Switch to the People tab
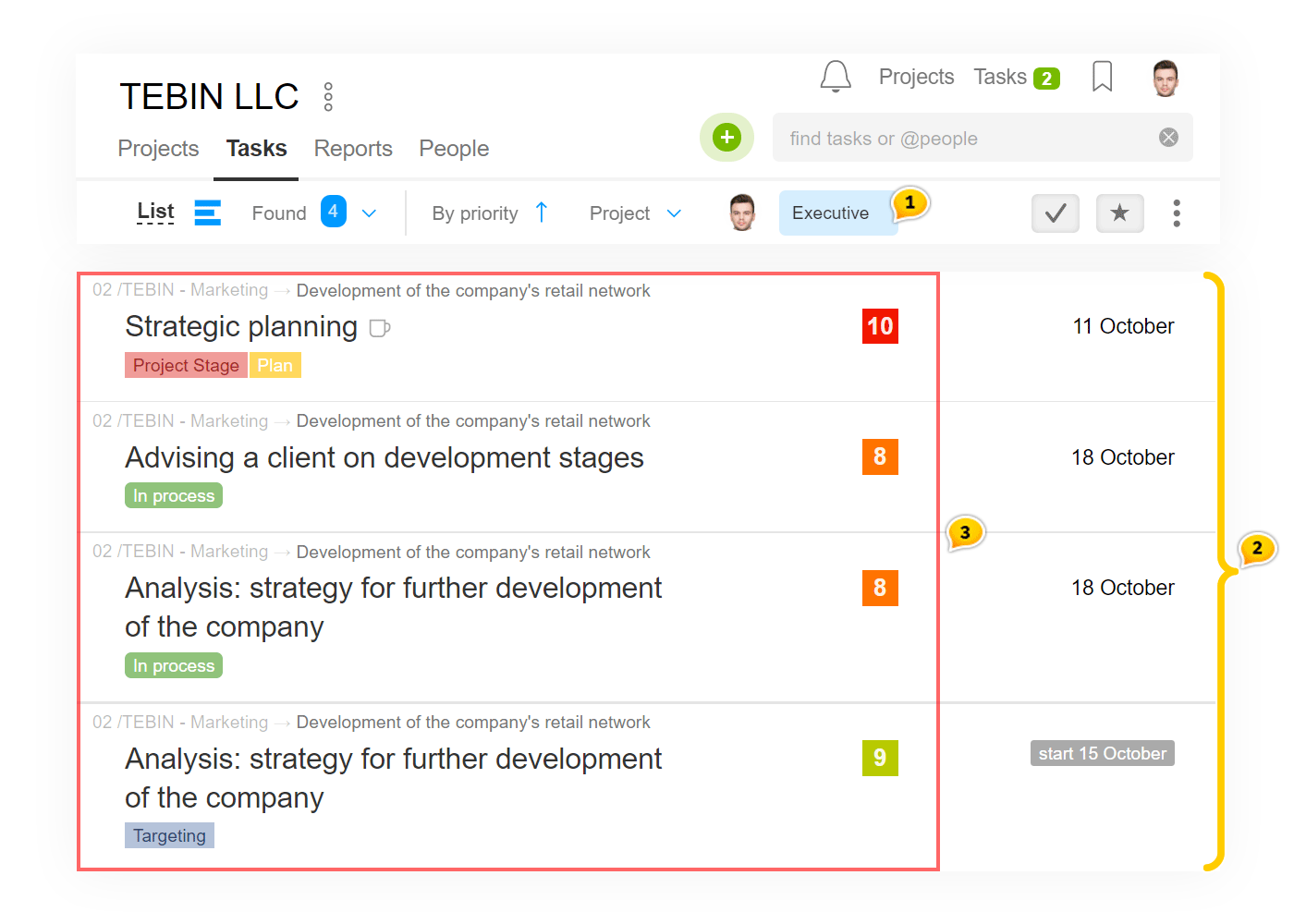The image size is (1294, 924). [454, 149]
